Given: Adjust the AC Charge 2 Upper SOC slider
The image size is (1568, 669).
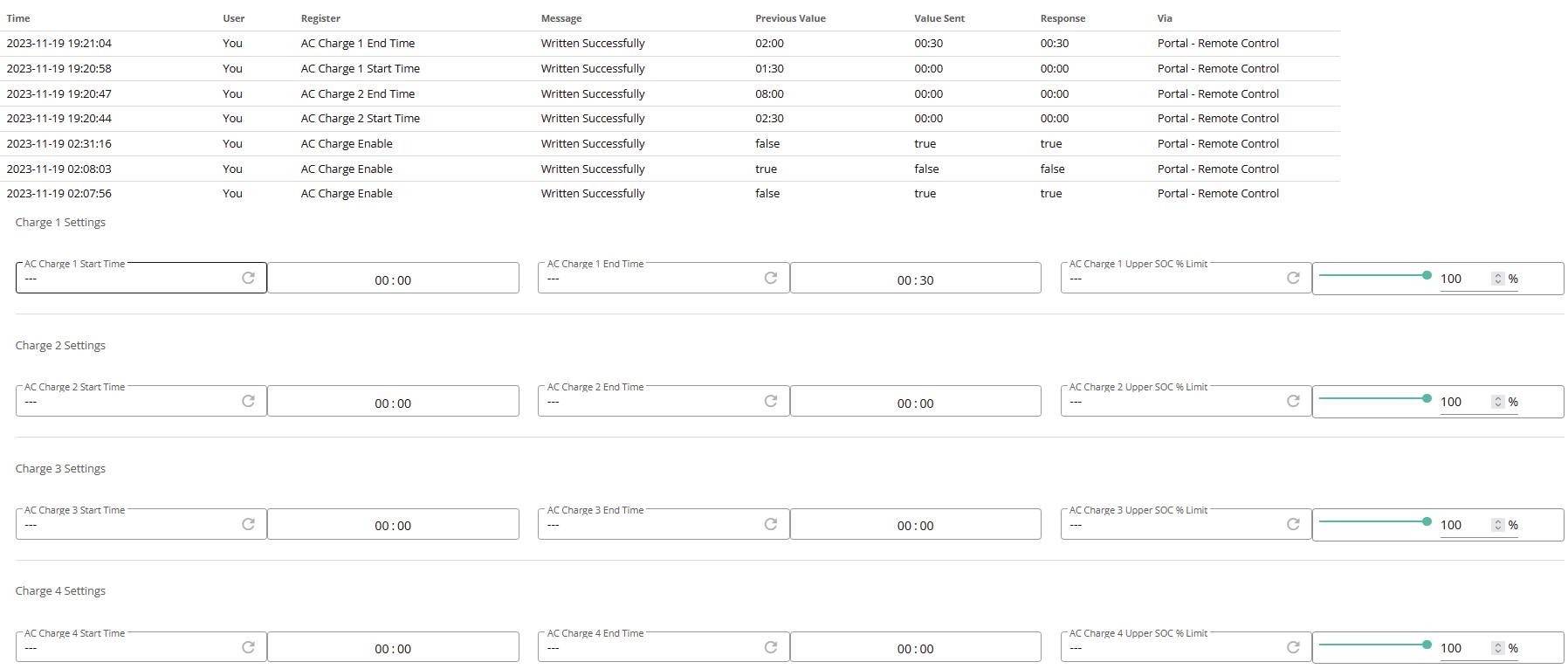Looking at the screenshot, I should (1375, 398).
